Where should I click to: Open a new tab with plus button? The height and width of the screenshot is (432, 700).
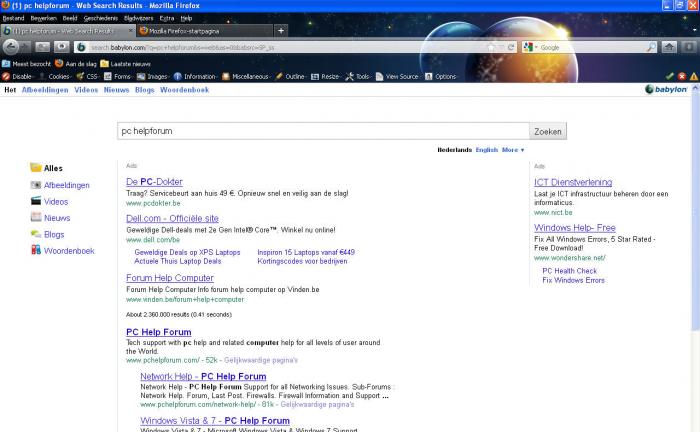(x=281, y=30)
